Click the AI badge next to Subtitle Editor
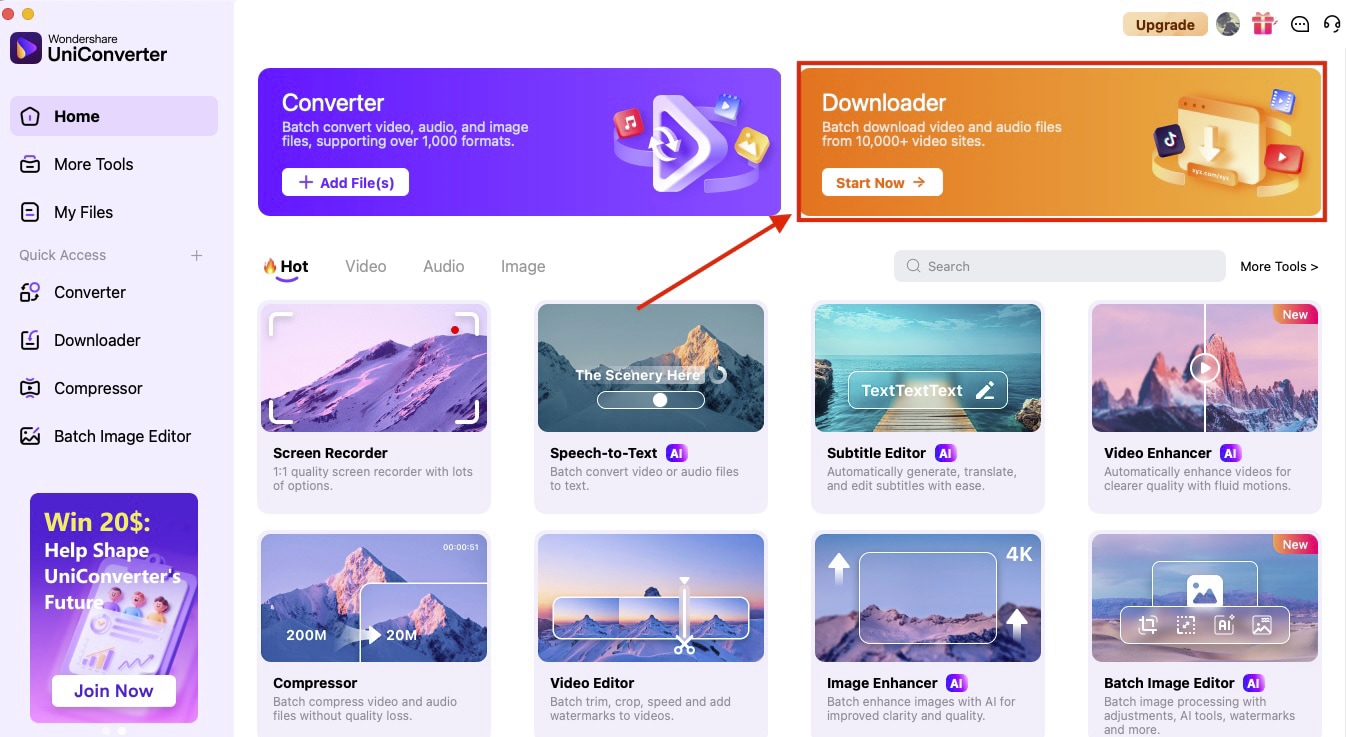1346x737 pixels. tap(946, 453)
